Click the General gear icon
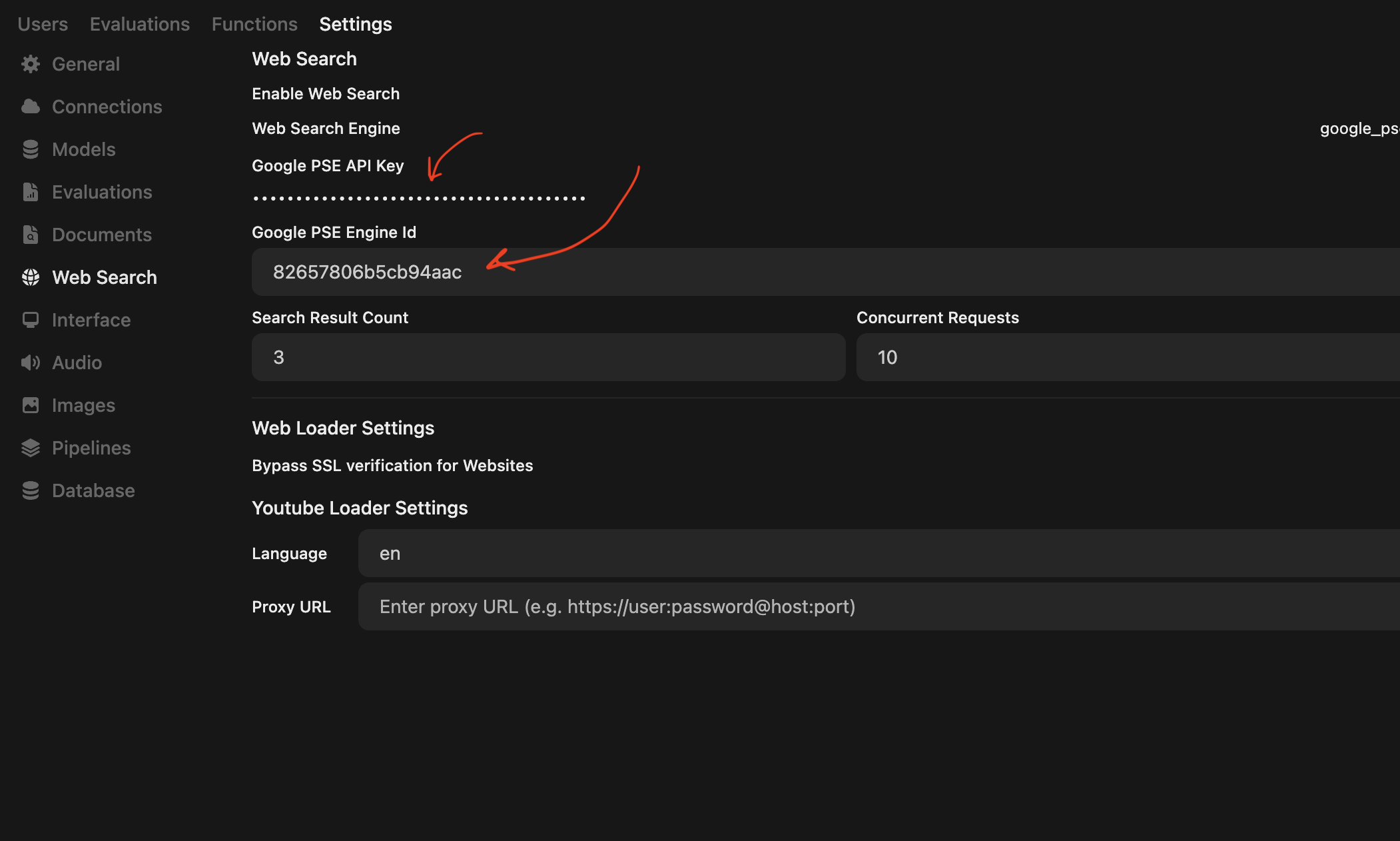Screen dimensions: 1400x841 tap(31, 64)
